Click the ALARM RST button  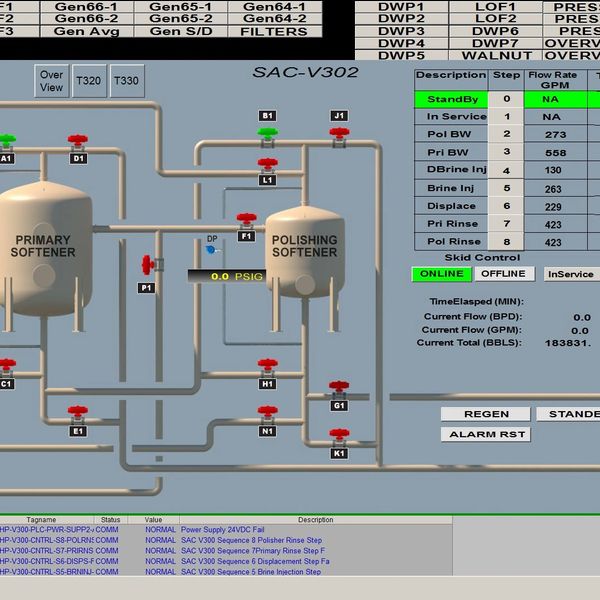pyautogui.click(x=485, y=434)
